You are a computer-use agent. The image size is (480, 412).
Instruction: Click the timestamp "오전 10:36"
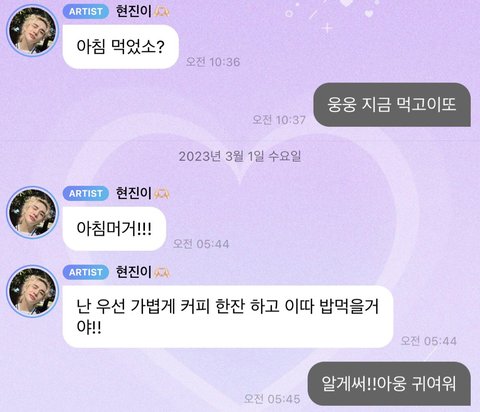coord(213,62)
